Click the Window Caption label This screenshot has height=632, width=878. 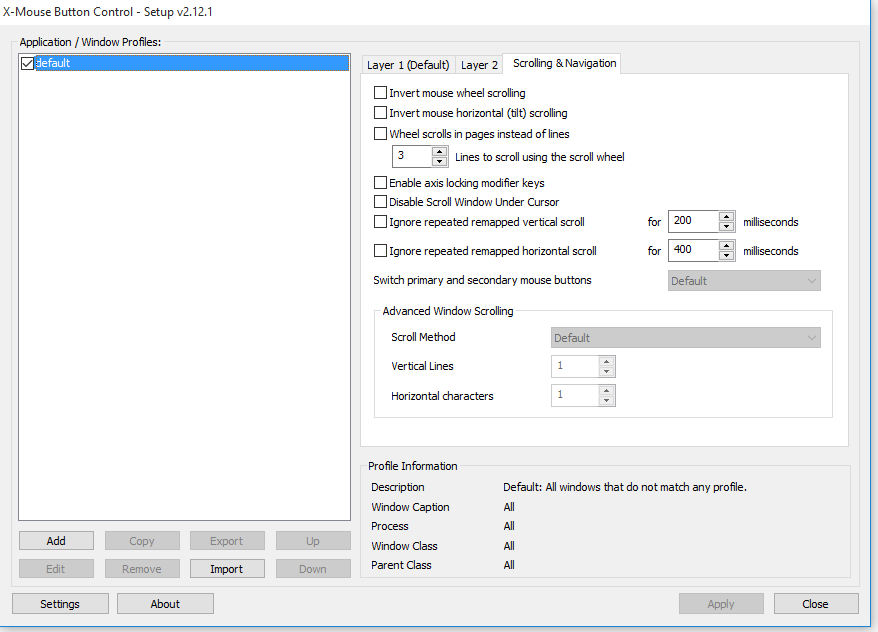[x=410, y=507]
